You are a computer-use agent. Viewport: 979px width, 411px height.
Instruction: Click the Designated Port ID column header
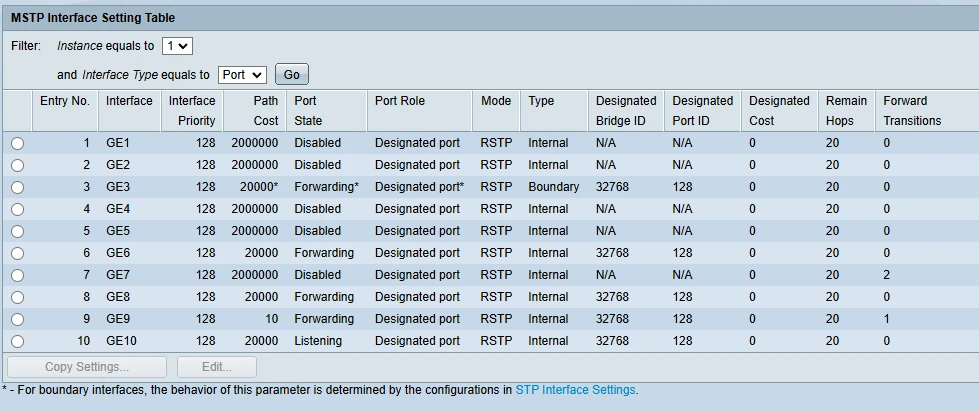(x=702, y=111)
